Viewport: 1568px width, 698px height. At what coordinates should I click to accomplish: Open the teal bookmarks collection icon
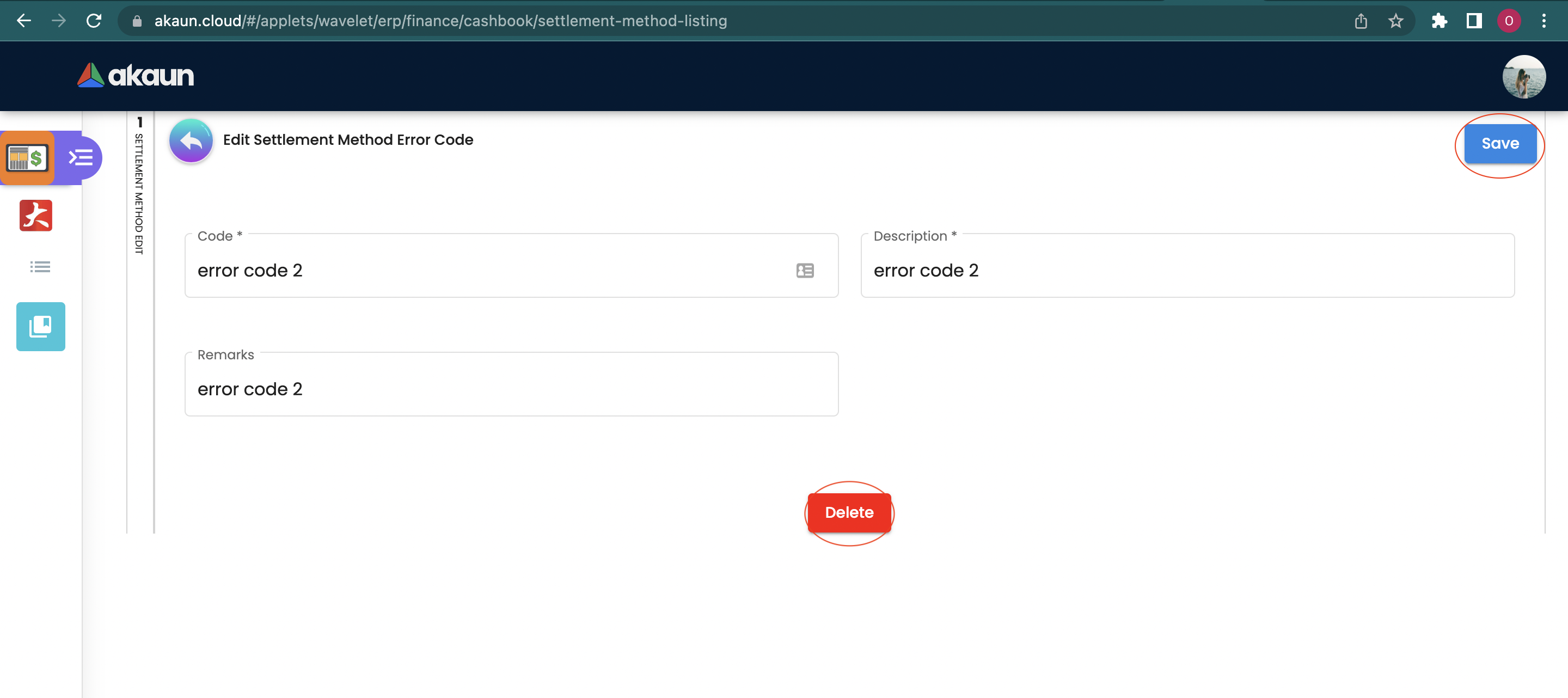[x=40, y=326]
